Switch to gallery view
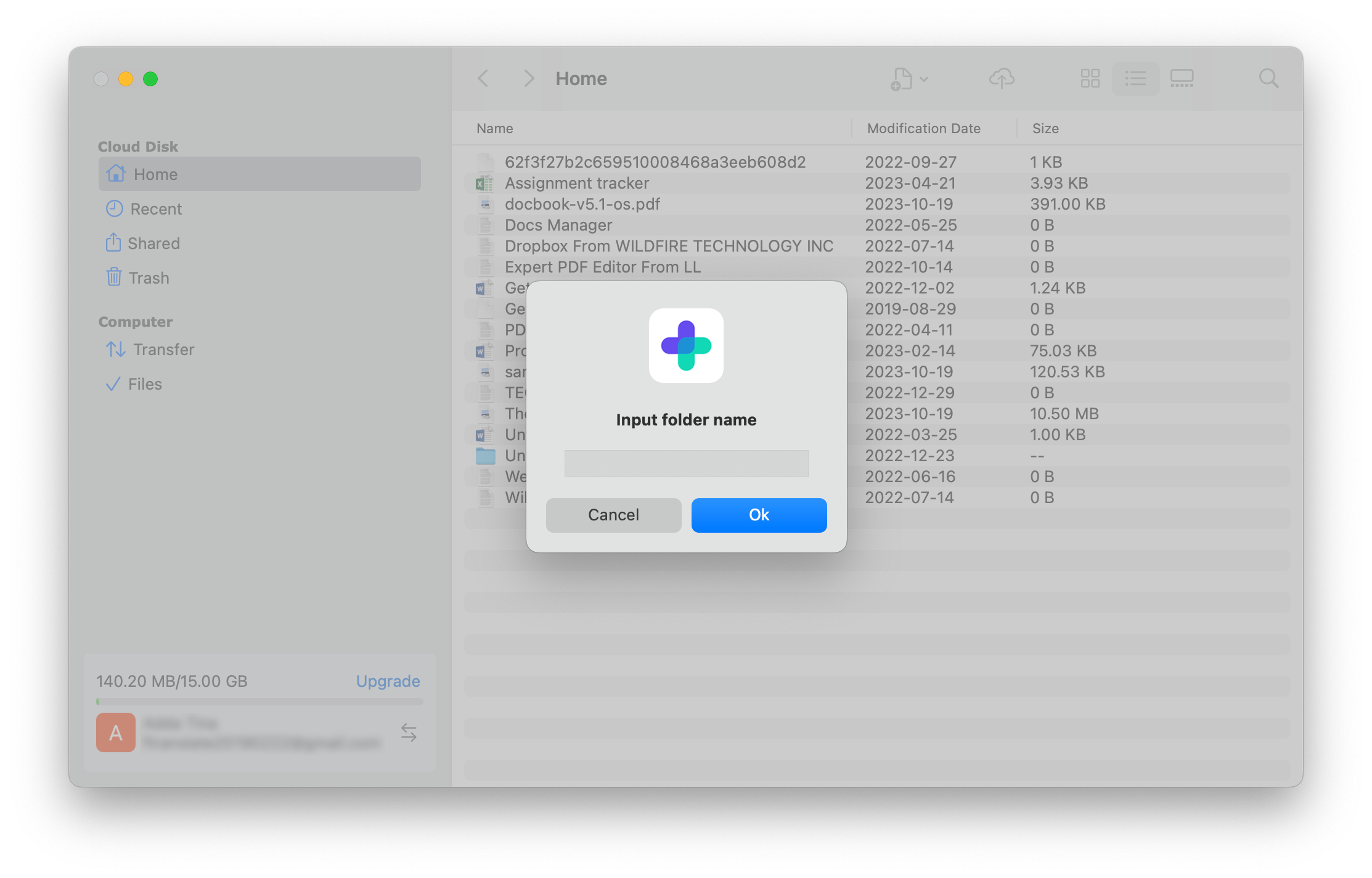 pyautogui.click(x=1182, y=78)
